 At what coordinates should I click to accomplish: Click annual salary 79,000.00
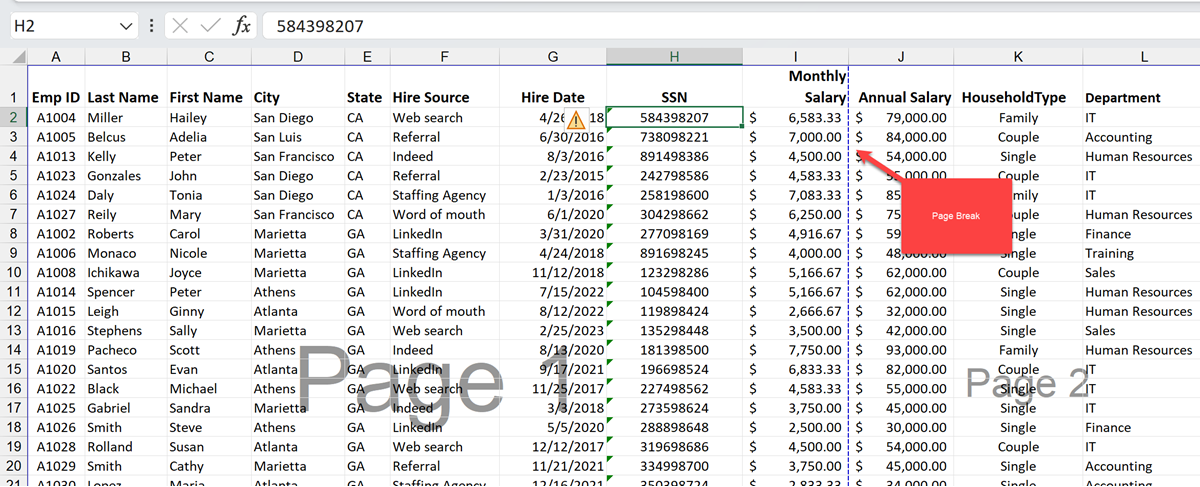click(916, 117)
